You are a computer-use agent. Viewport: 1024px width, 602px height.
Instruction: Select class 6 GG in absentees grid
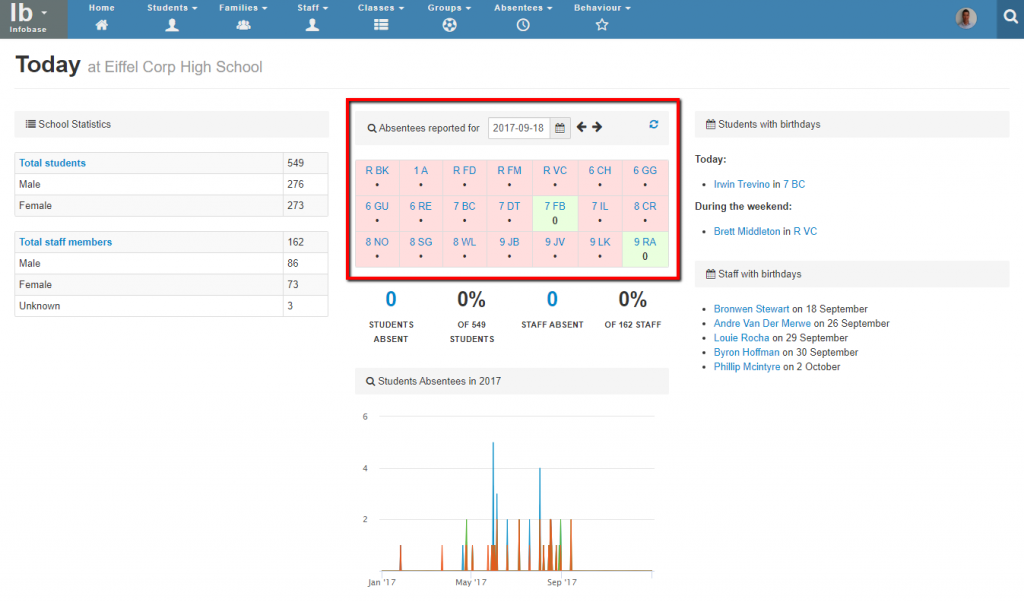coord(645,170)
